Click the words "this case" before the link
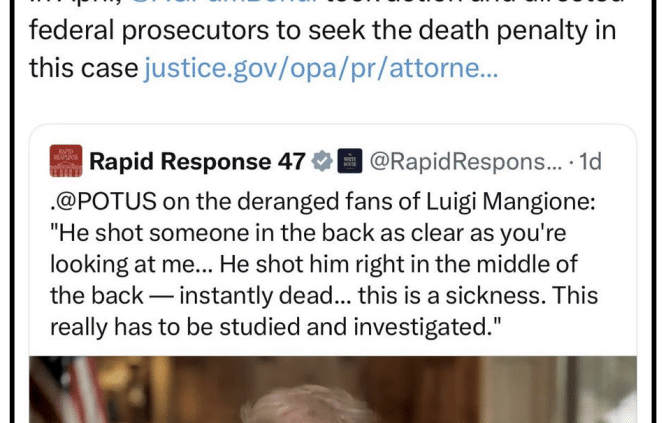The height and width of the screenshot is (423, 668). click(84, 69)
